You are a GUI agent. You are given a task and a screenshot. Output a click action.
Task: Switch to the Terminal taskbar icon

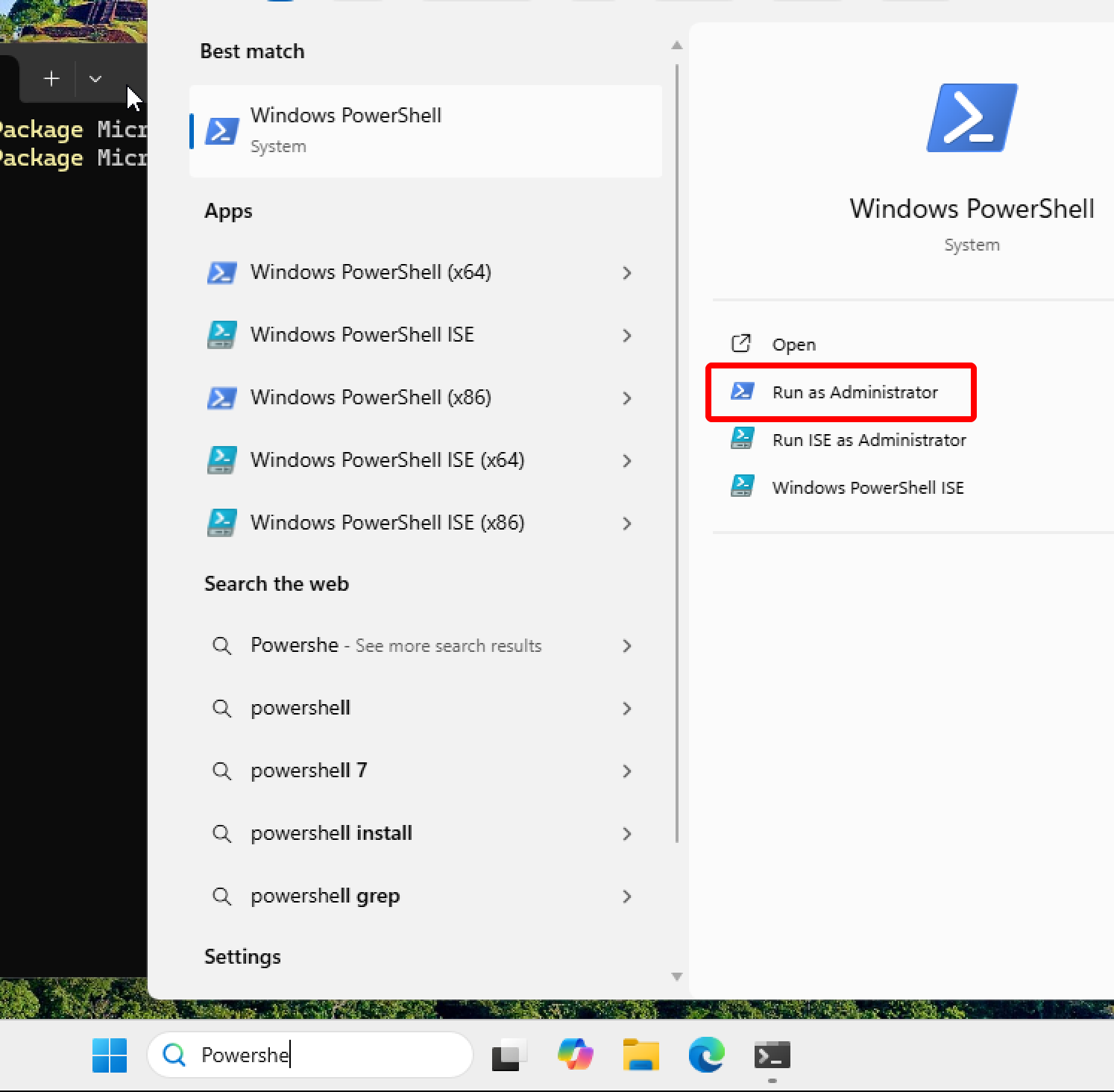point(772,1055)
